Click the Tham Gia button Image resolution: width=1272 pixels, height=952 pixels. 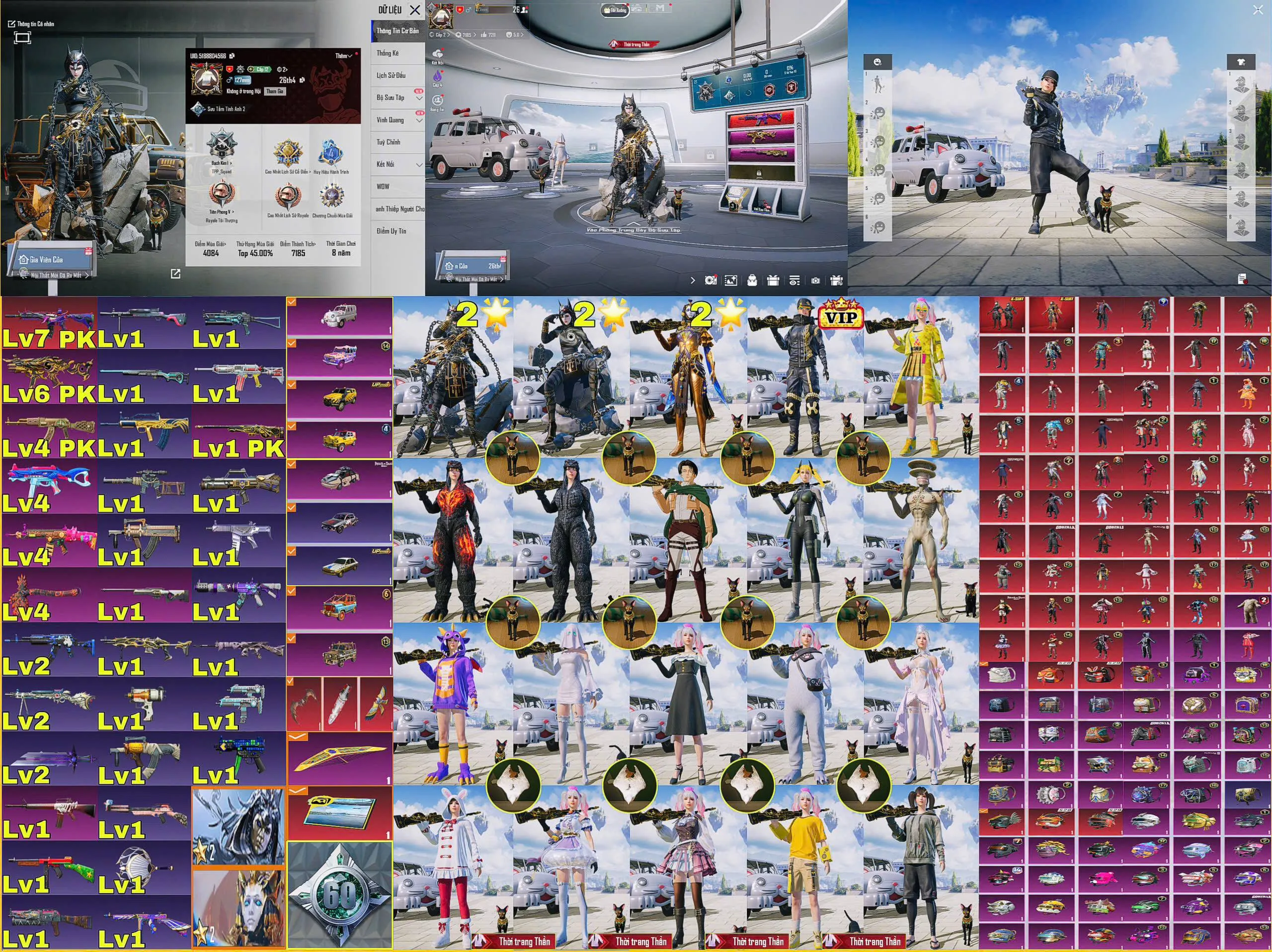(274, 91)
